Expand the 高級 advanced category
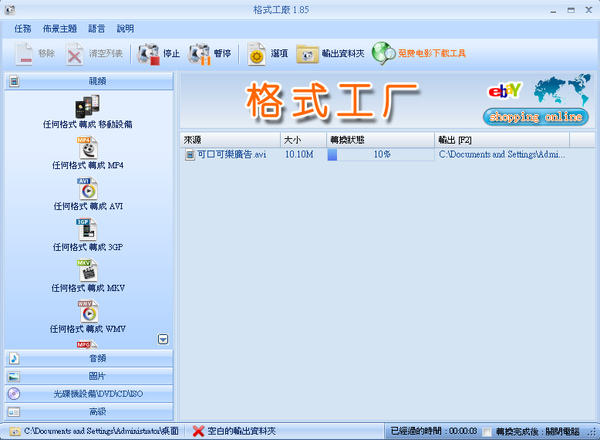The width and height of the screenshot is (600, 440). pyautogui.click(x=89, y=412)
